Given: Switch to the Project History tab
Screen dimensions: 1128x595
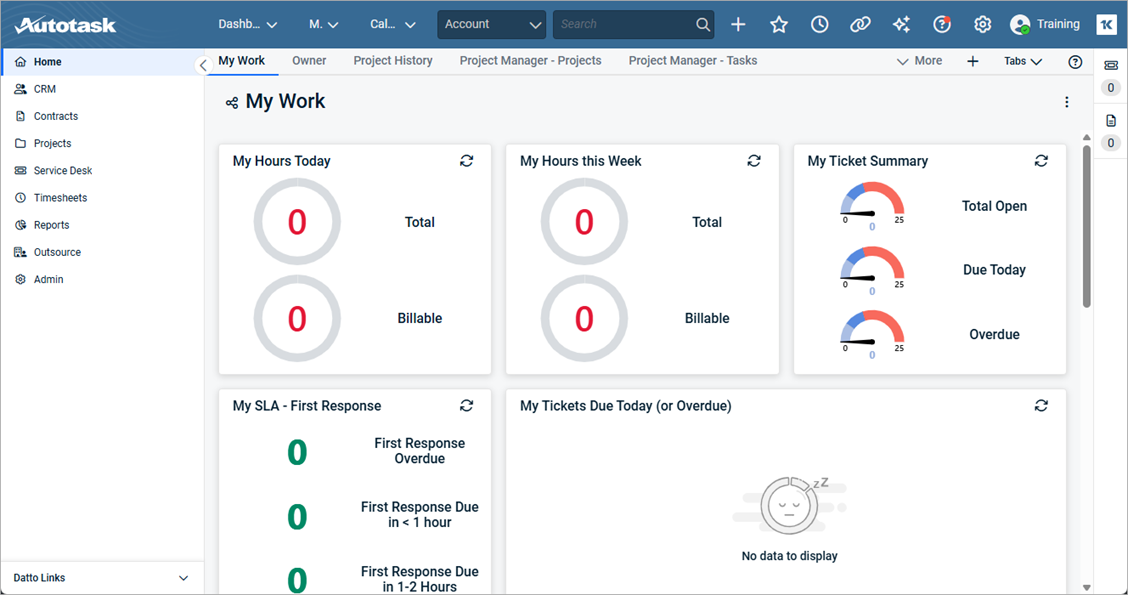Looking at the screenshot, I should (392, 60).
